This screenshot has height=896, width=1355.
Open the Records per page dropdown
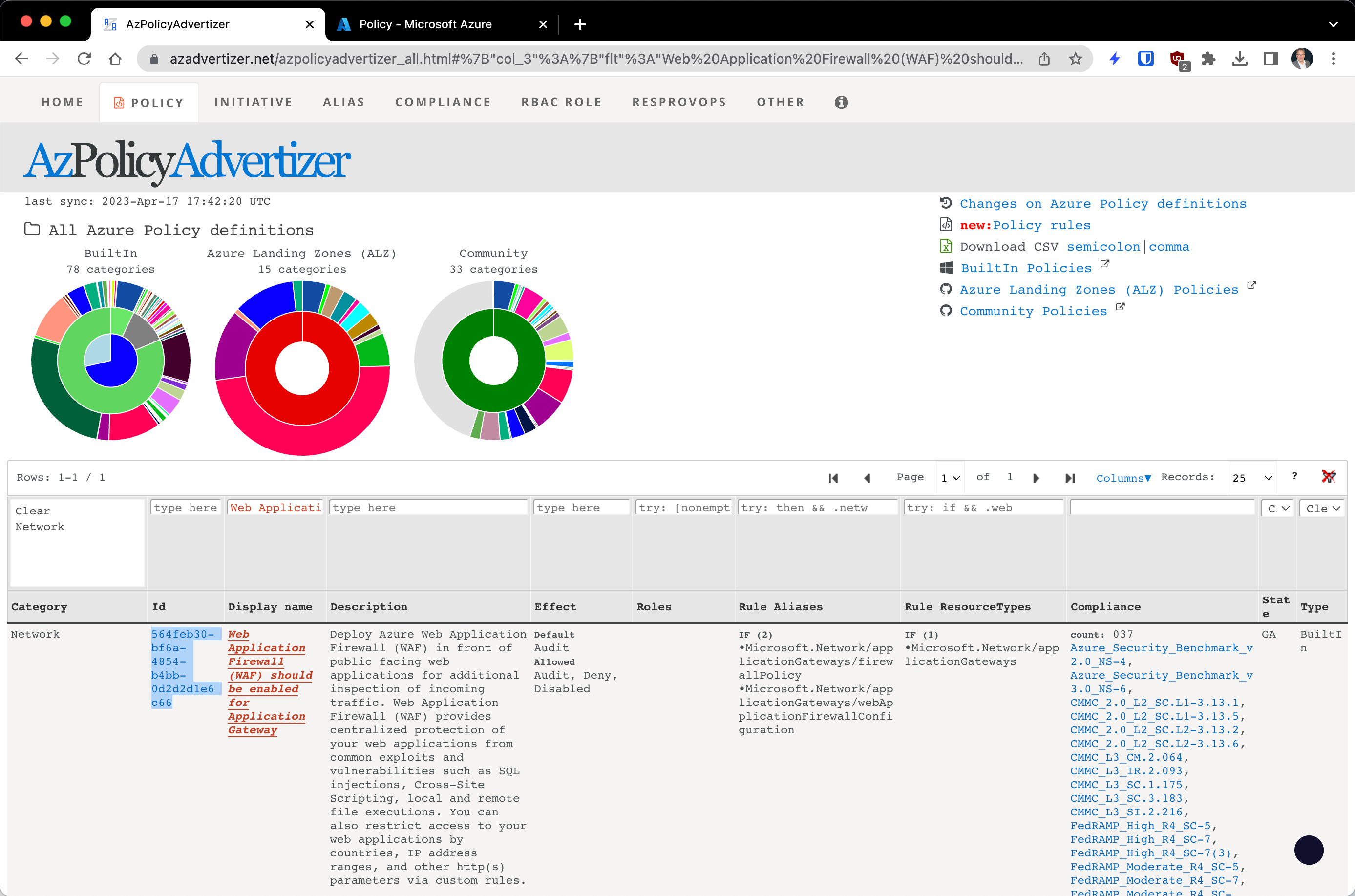[x=1251, y=478]
